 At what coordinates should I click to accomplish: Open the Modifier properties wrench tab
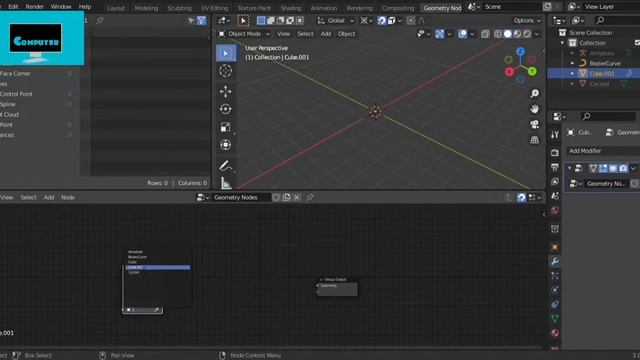[555, 262]
